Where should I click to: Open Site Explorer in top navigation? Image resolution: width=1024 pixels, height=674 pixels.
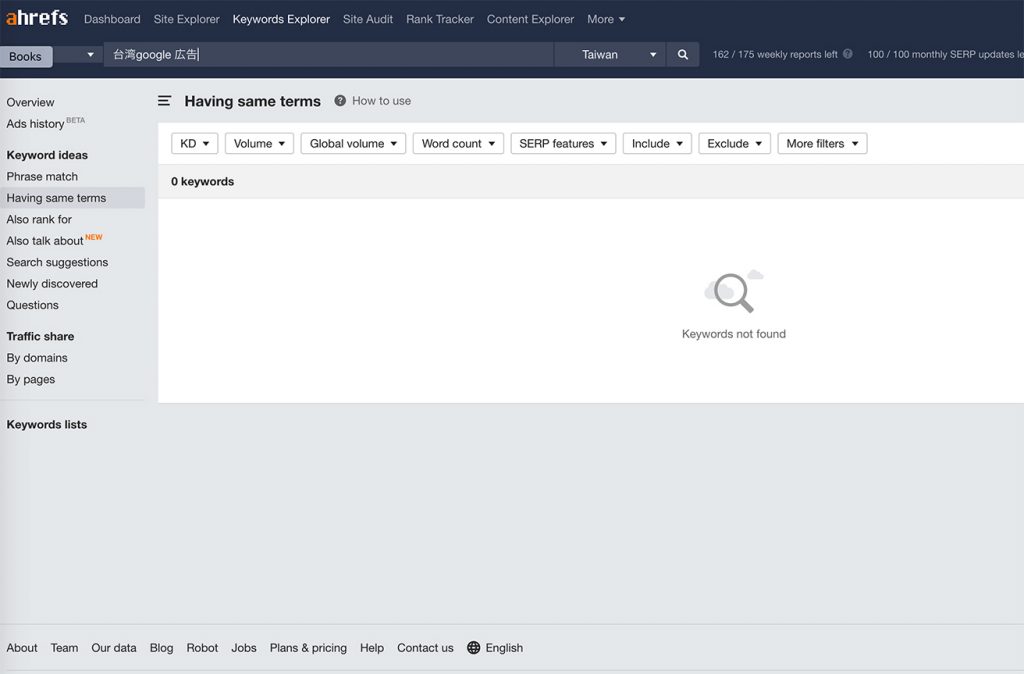[187, 19]
